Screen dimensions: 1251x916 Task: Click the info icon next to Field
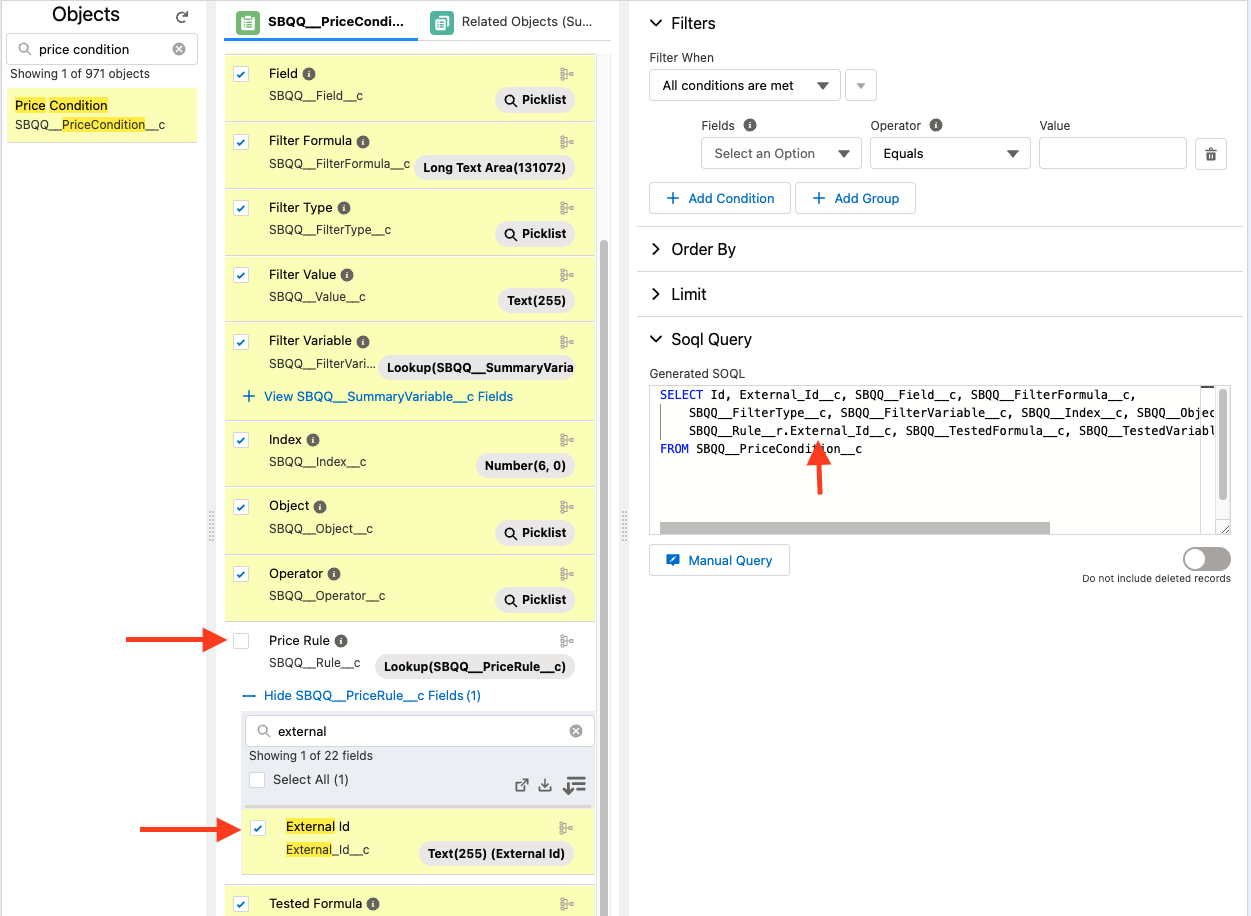(x=309, y=74)
